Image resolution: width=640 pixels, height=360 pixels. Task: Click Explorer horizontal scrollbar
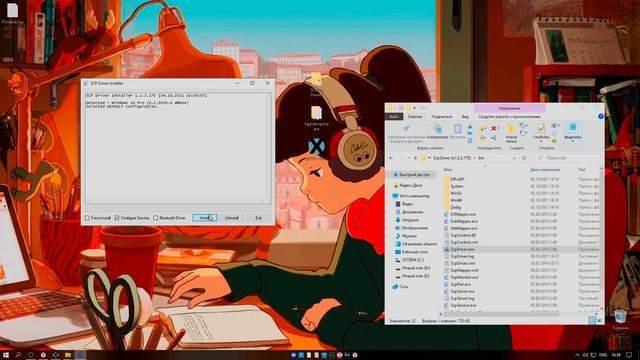(x=500, y=314)
